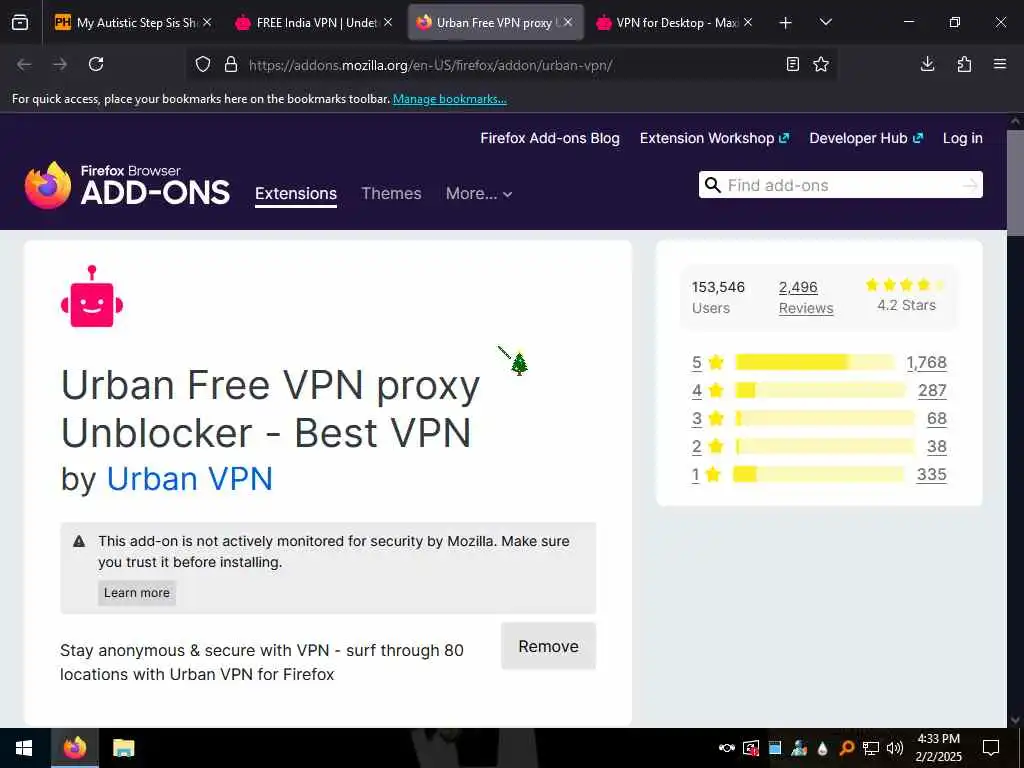Open the 335 one-star reviews count
Image resolution: width=1024 pixels, height=768 pixels.
[x=932, y=475]
